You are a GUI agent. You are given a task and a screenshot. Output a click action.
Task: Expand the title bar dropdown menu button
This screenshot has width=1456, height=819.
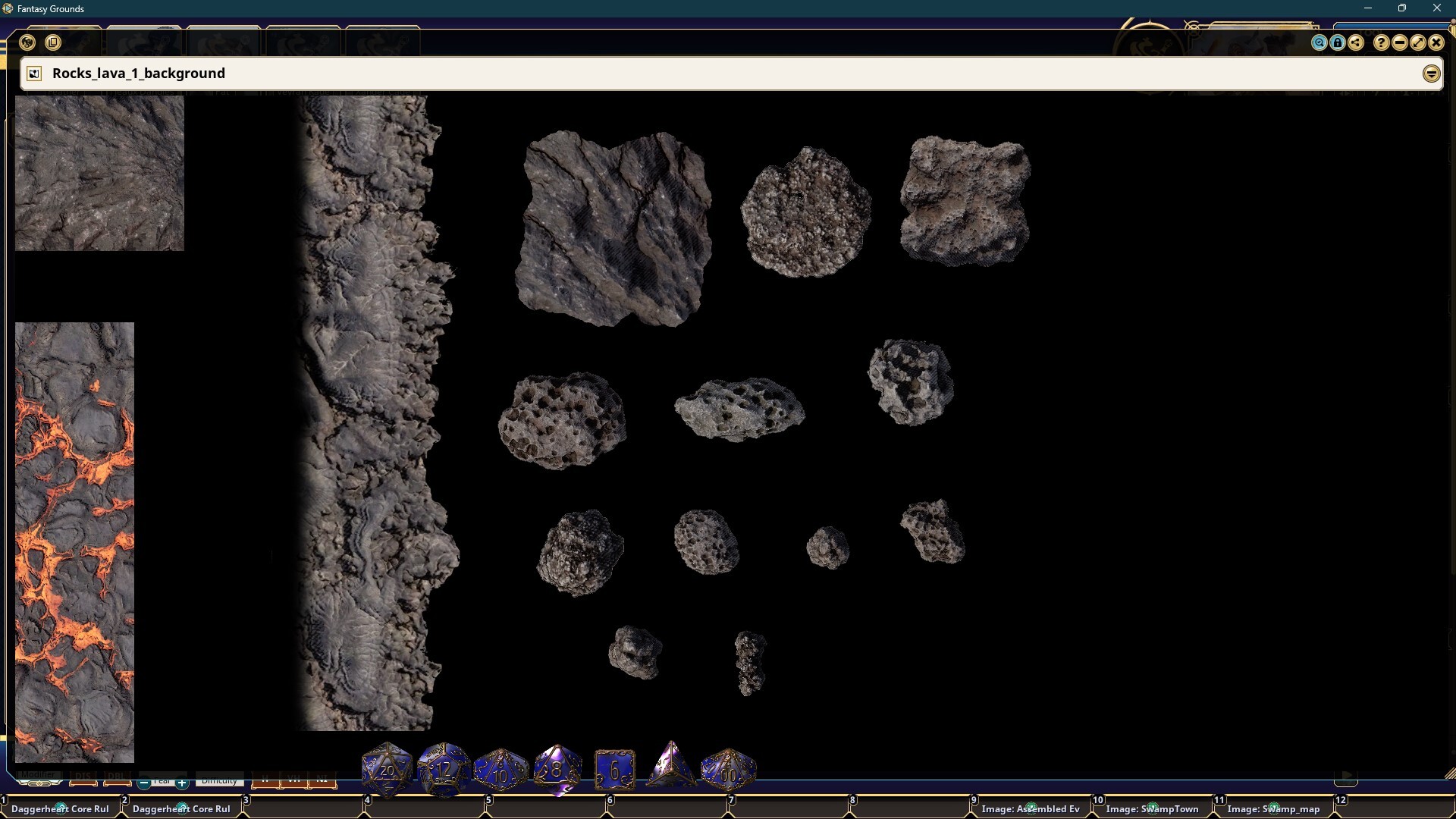[x=1431, y=74]
